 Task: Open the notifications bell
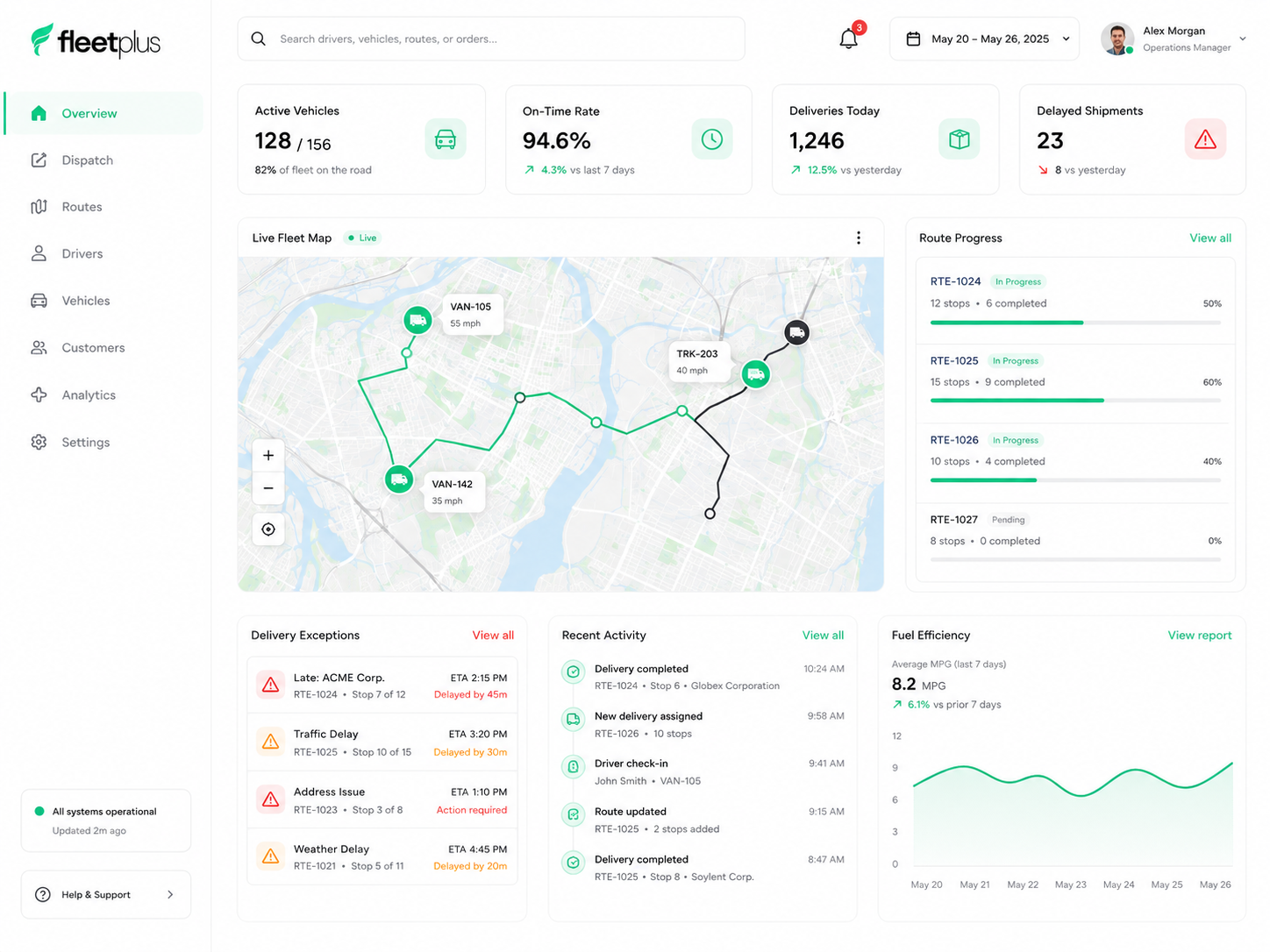coord(849,39)
